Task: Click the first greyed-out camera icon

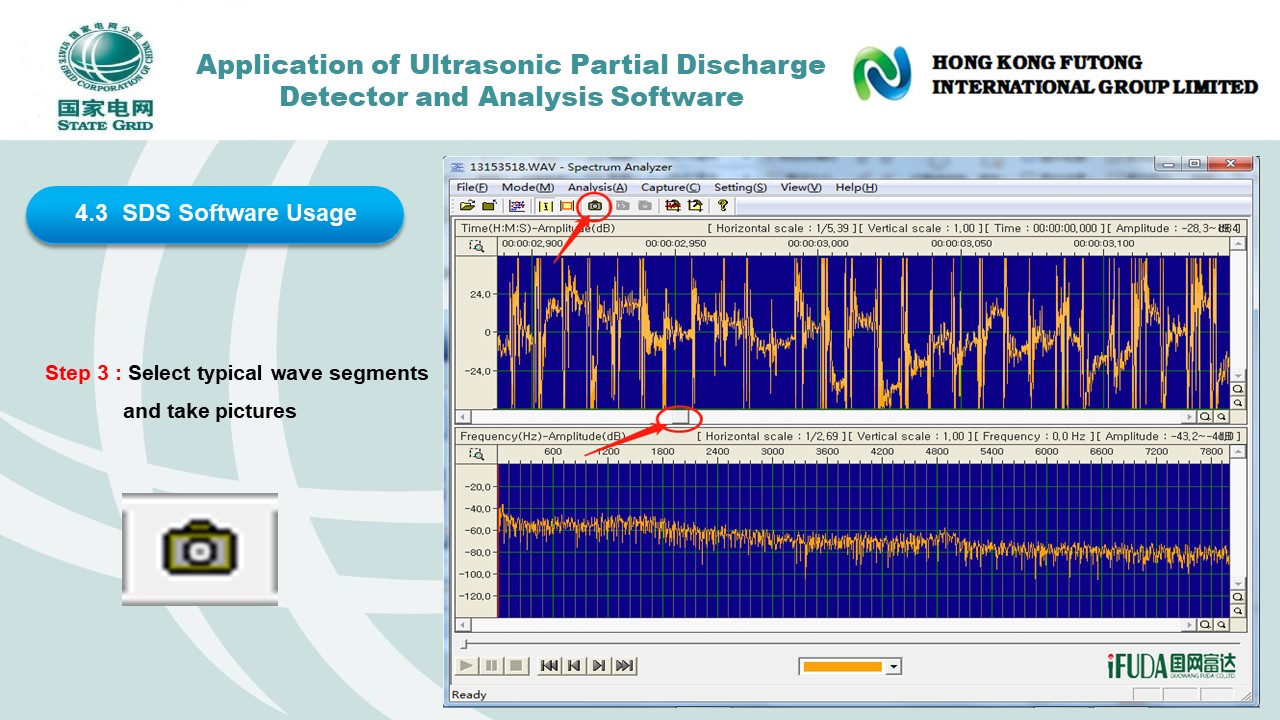Action: point(623,206)
